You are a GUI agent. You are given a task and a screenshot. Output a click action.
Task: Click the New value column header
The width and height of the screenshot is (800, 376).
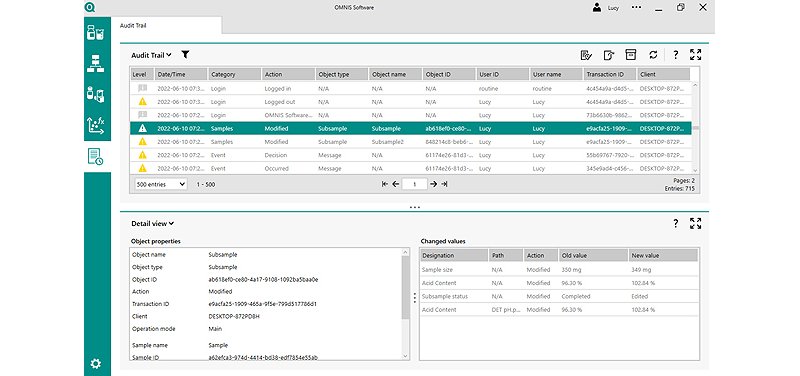[663, 255]
